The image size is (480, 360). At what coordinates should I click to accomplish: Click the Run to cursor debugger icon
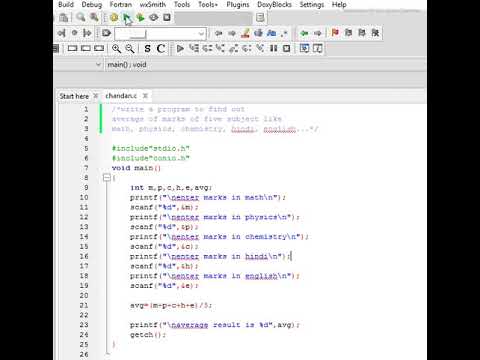[194, 49]
